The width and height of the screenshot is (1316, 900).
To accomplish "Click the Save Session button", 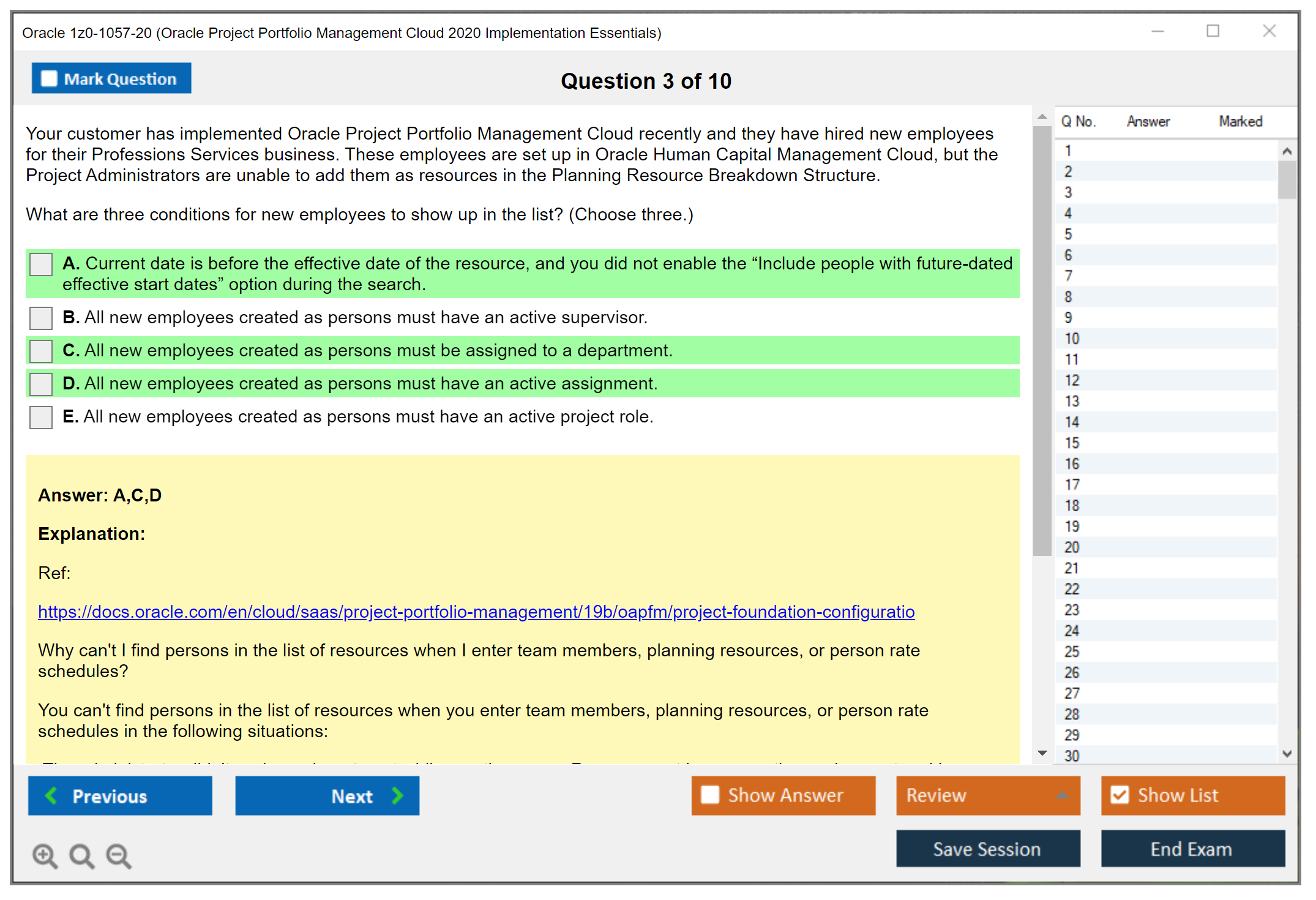I will click(987, 849).
